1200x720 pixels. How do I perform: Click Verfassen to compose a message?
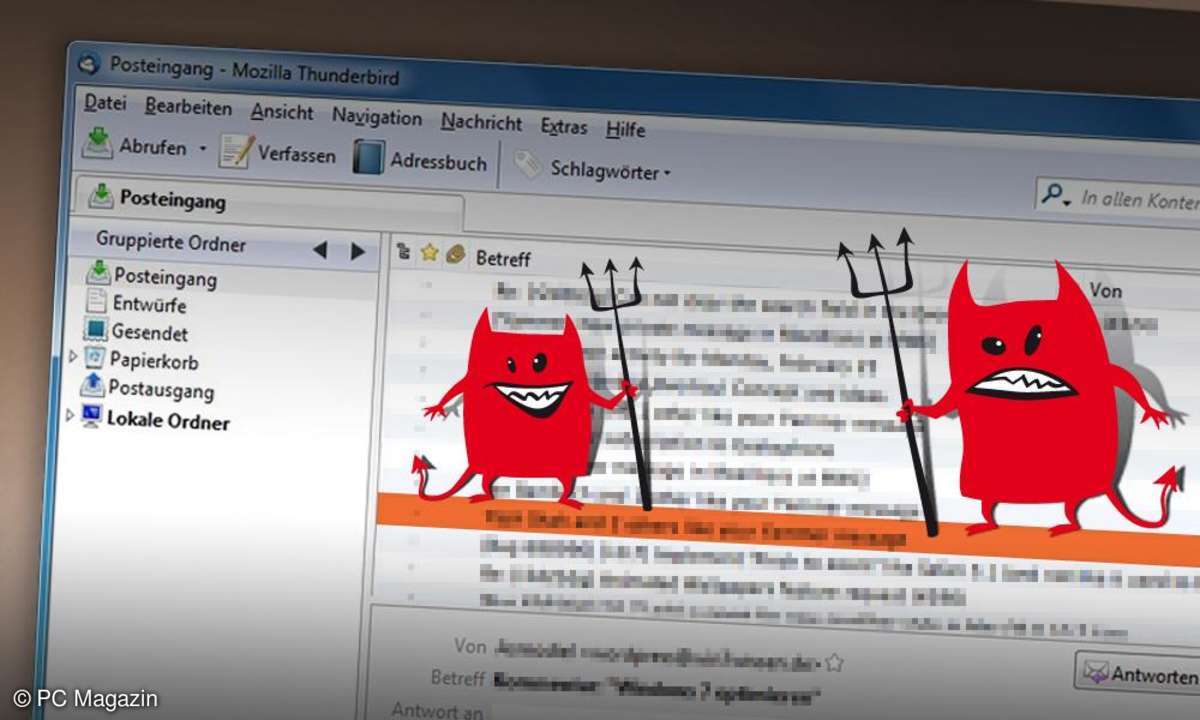[x=278, y=154]
